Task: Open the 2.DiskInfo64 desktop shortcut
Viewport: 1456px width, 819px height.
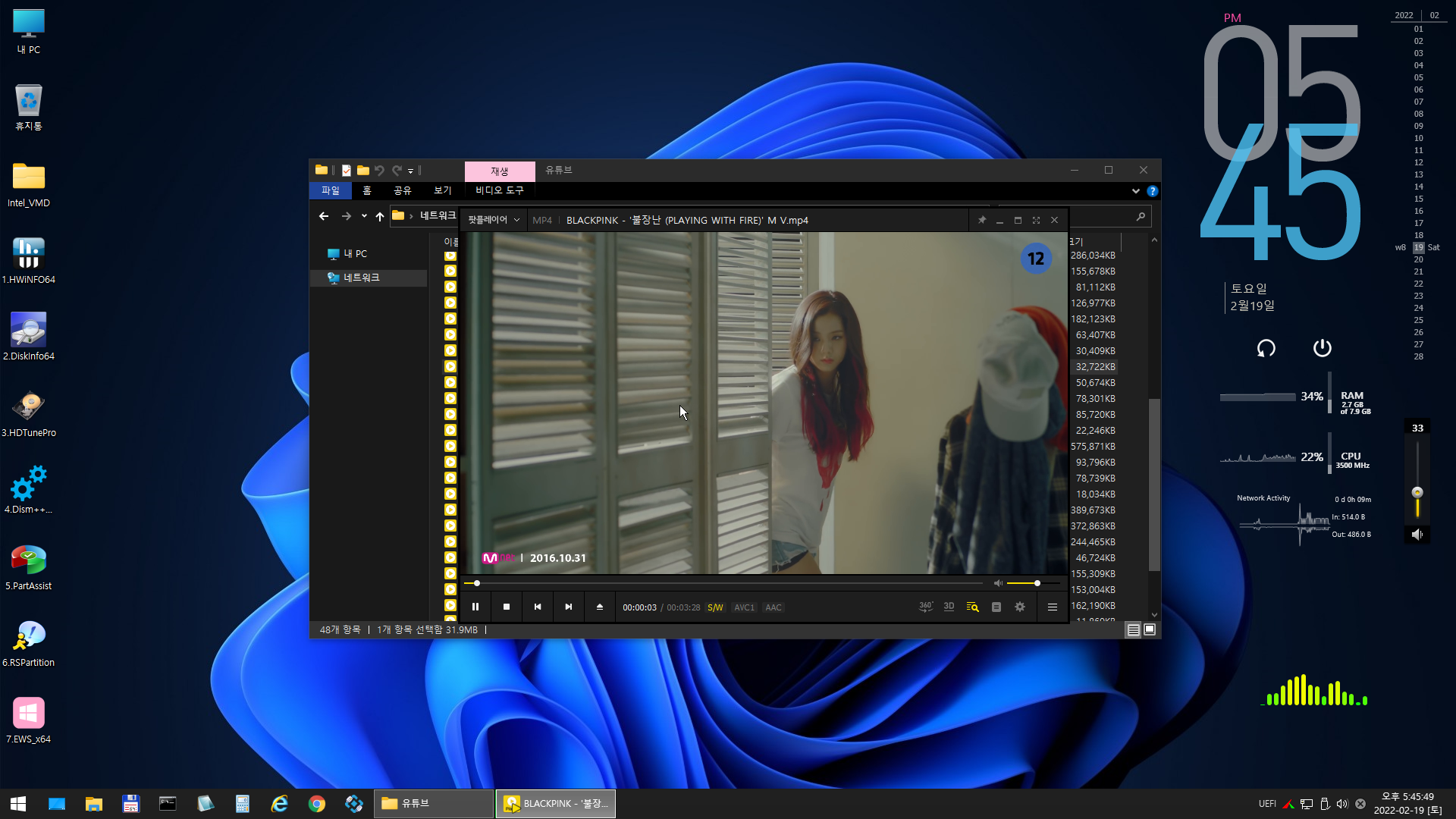Action: coord(29,337)
